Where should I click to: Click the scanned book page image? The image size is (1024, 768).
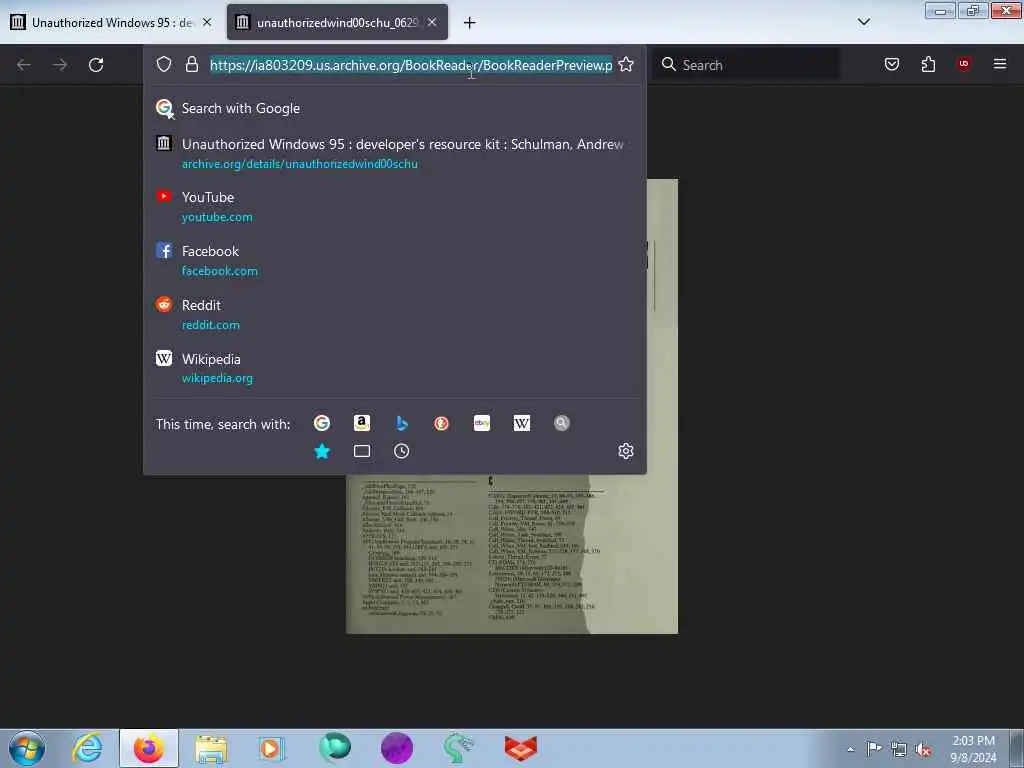point(512,554)
